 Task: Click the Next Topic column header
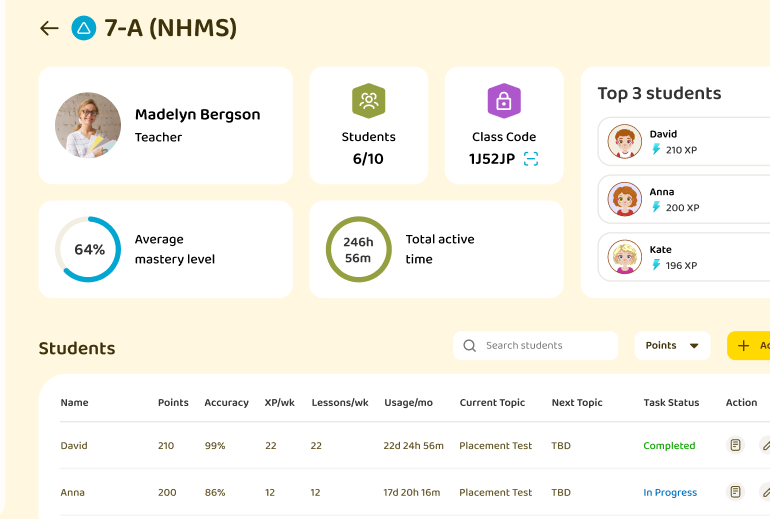[x=577, y=403]
